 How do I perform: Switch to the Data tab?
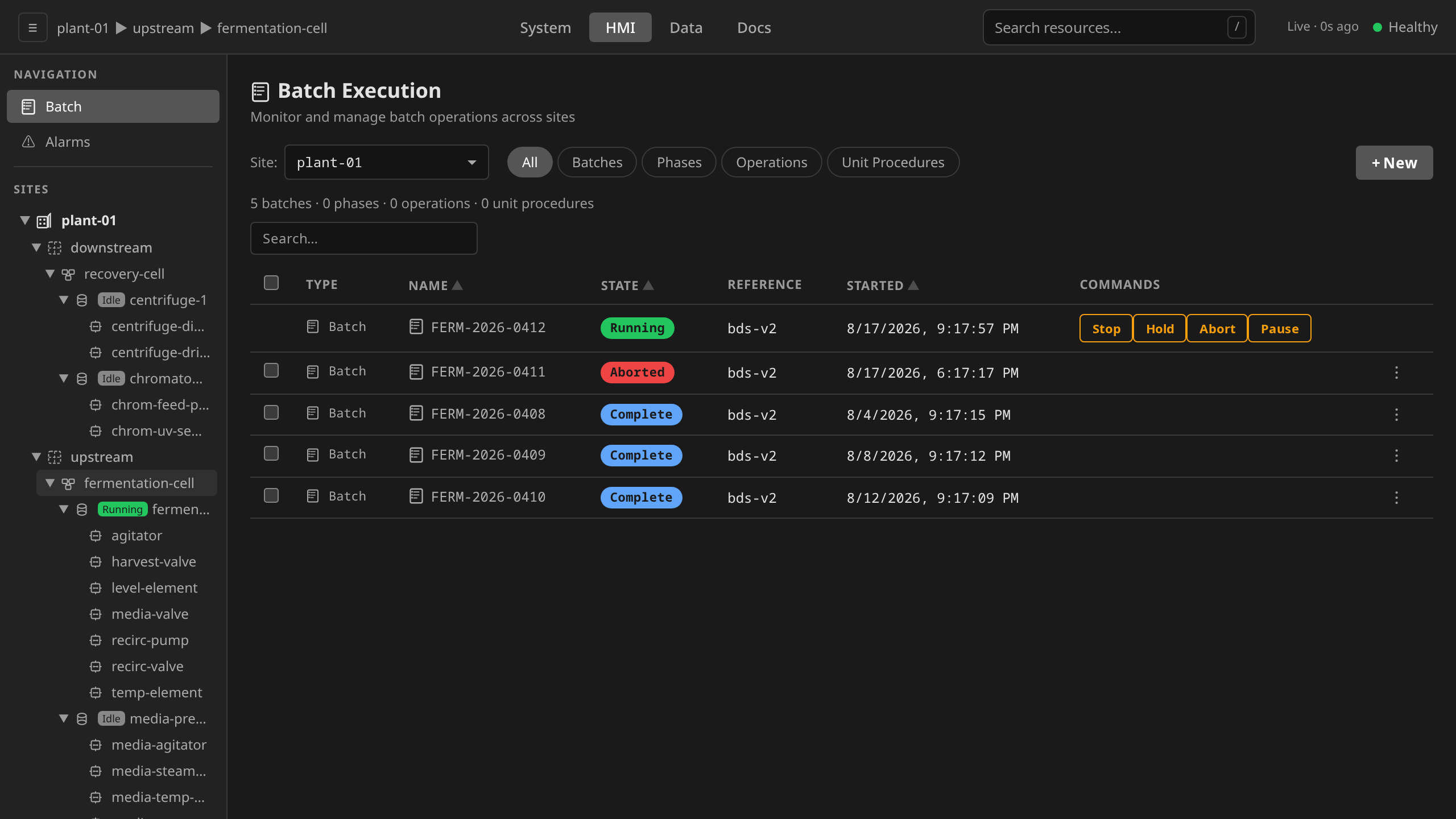click(686, 27)
